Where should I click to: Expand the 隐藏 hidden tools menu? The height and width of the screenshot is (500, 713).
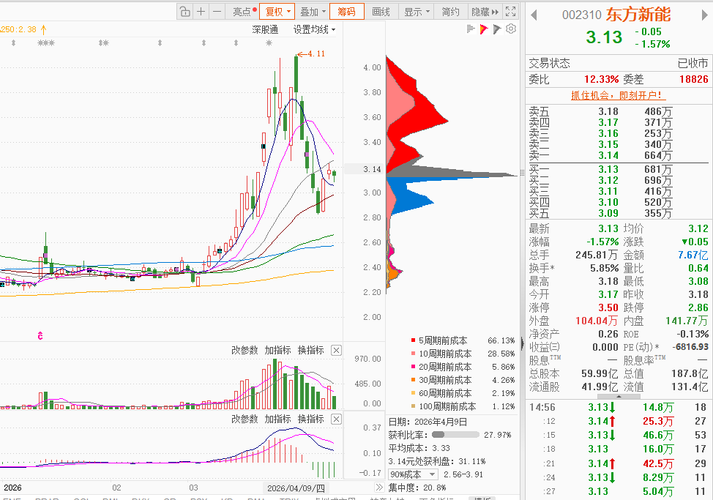485,12
